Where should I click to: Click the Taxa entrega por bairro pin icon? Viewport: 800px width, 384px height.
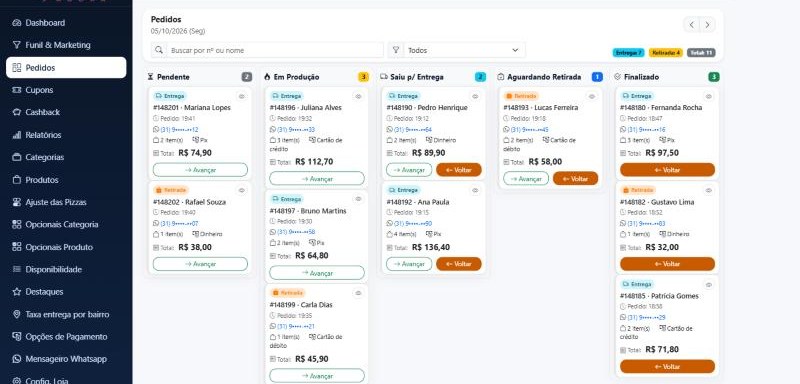click(16, 314)
